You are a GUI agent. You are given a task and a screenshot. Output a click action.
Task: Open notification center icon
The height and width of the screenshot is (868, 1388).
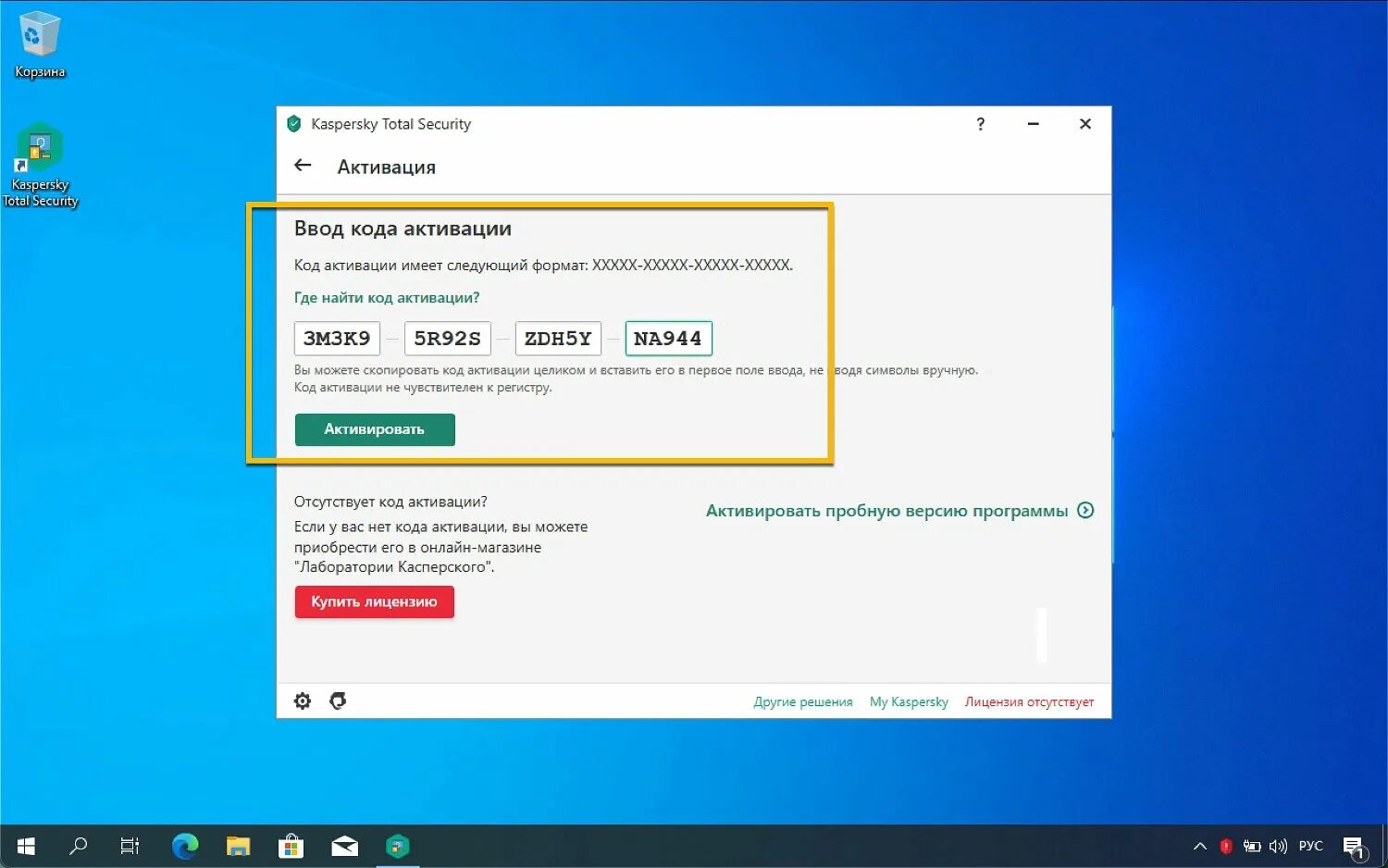click(1355, 847)
